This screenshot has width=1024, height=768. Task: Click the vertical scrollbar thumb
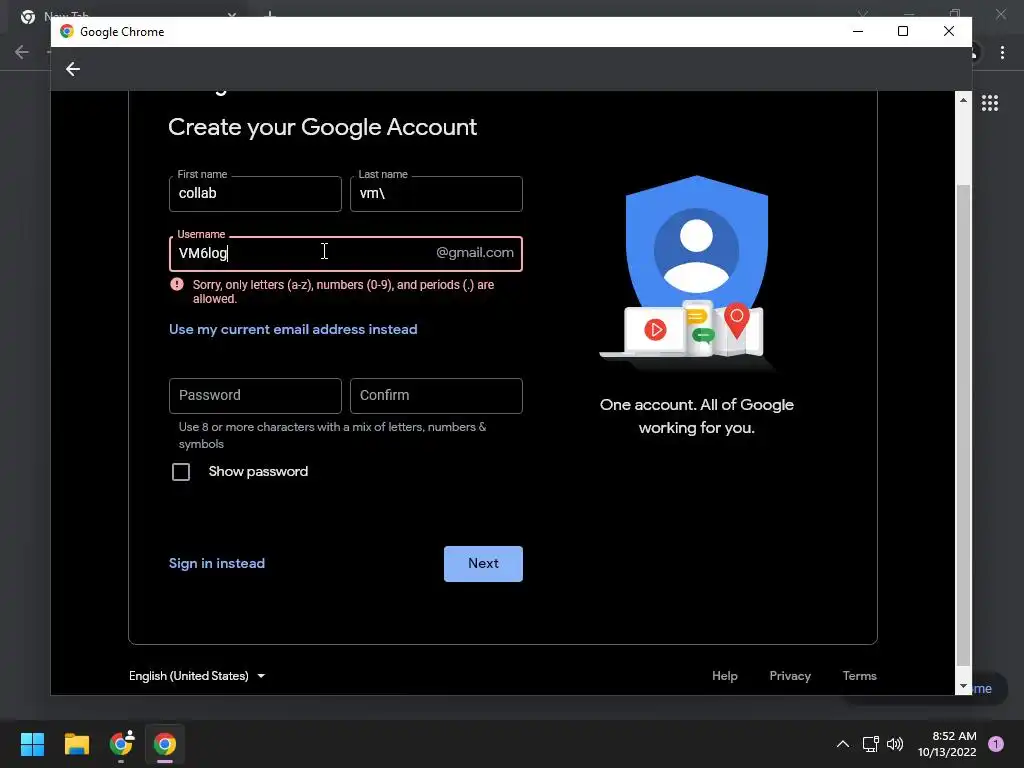963,424
